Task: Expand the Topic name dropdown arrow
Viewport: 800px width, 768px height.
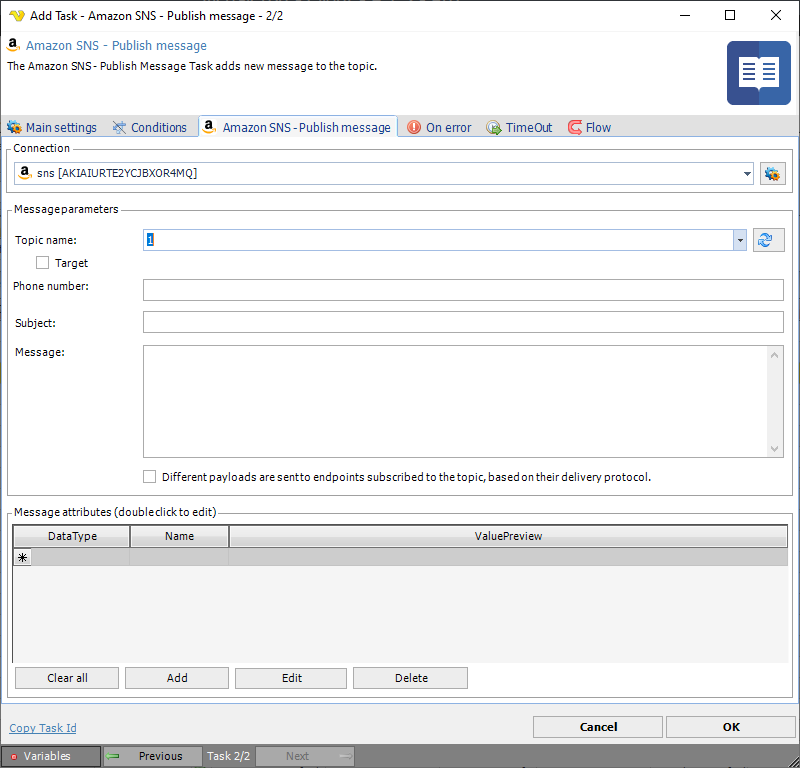Action: coord(740,240)
